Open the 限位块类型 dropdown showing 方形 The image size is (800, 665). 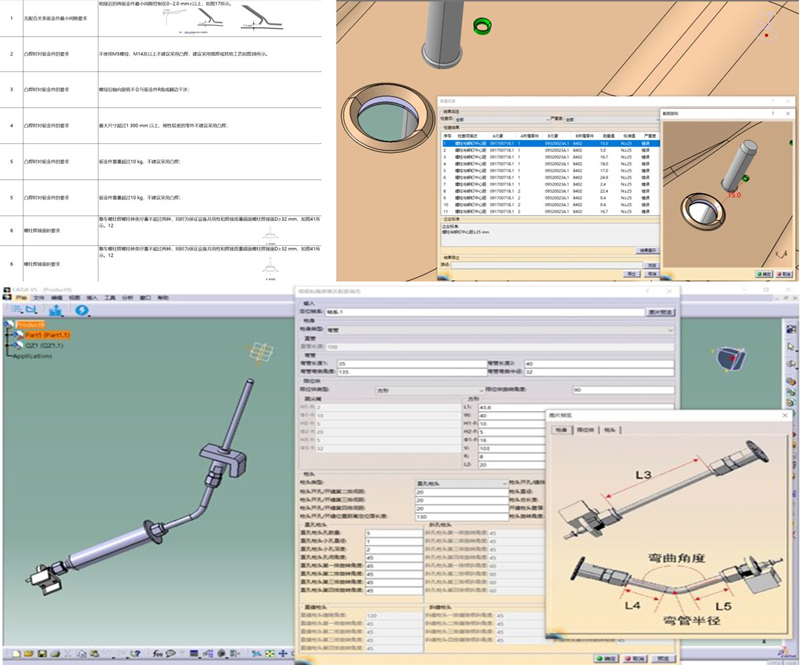[430, 390]
